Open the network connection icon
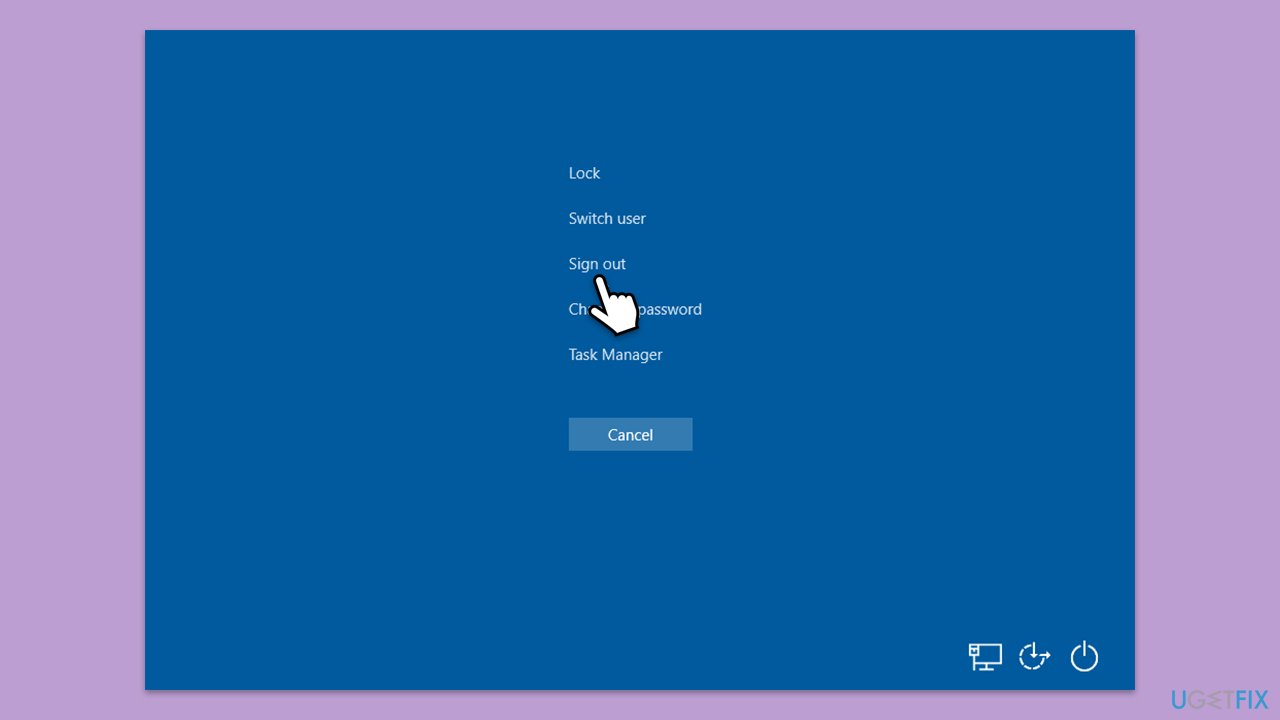 [x=985, y=656]
